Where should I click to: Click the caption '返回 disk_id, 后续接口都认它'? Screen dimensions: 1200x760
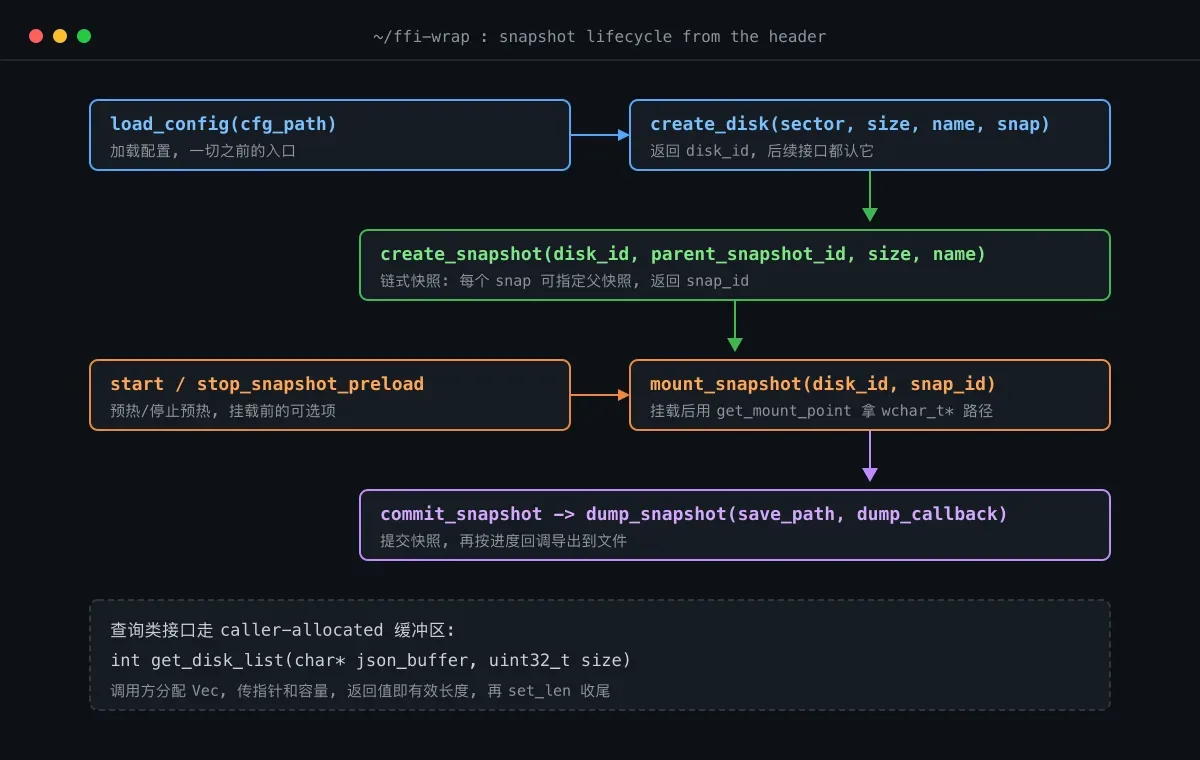click(x=762, y=151)
